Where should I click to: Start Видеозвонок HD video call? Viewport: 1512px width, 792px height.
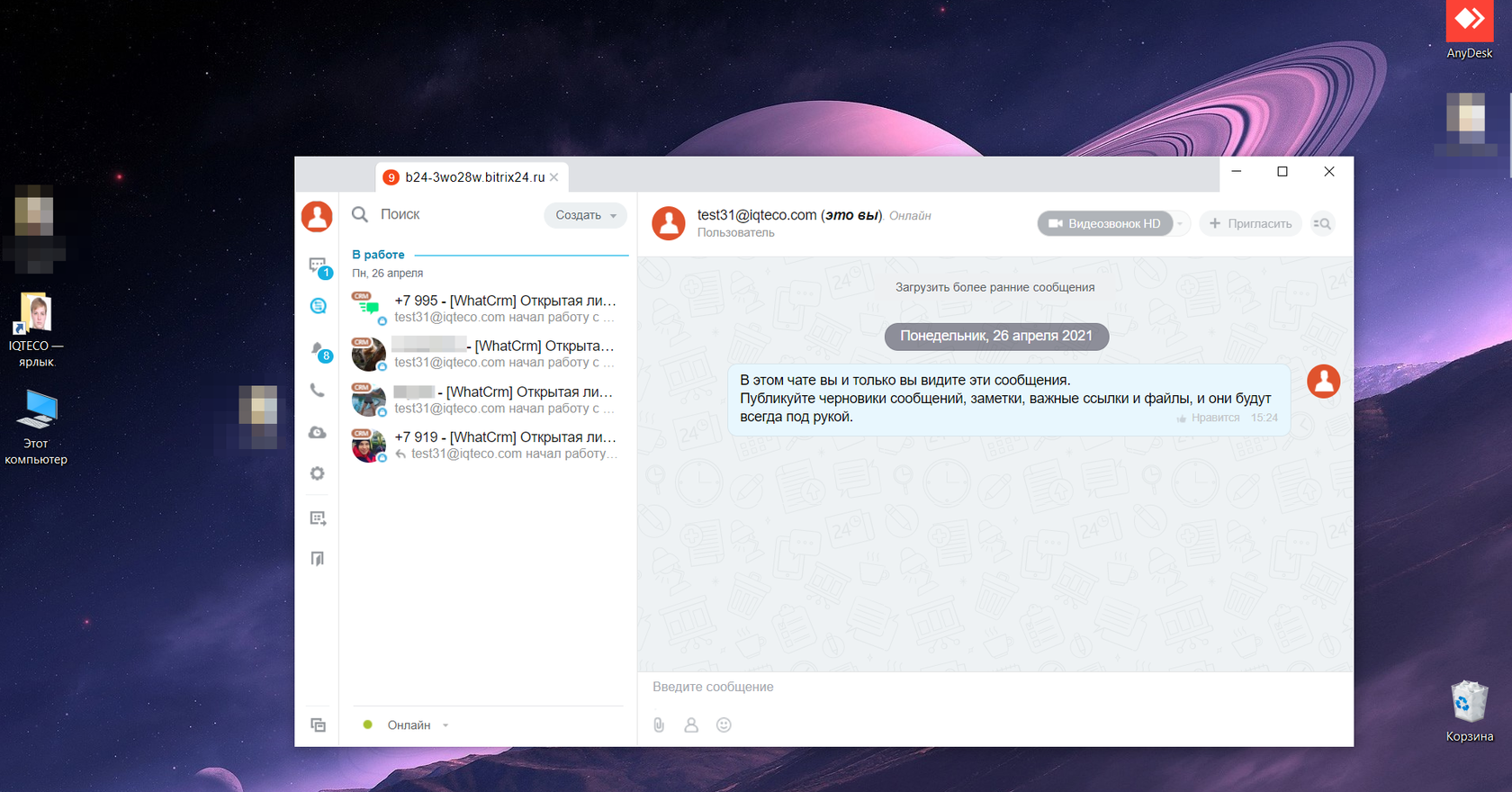click(1104, 224)
